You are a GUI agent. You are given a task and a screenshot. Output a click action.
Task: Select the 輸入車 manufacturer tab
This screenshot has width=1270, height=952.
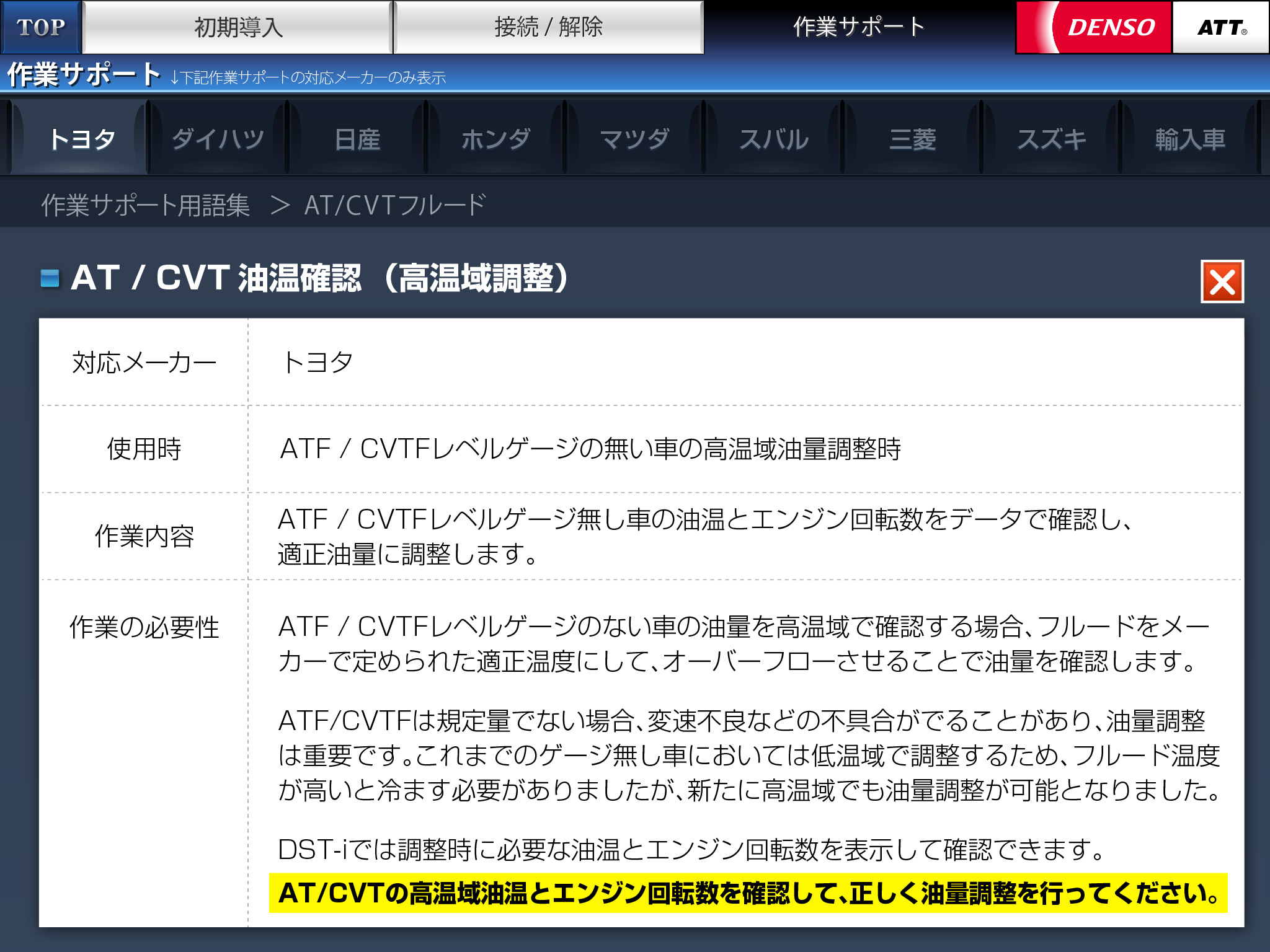click(x=1189, y=139)
